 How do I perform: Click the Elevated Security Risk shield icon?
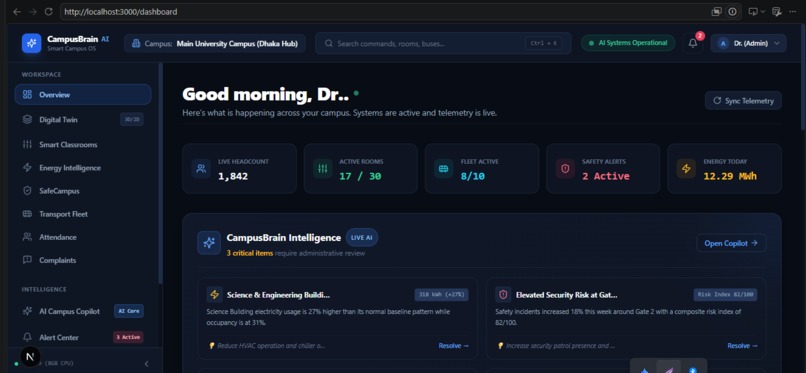(x=503, y=294)
